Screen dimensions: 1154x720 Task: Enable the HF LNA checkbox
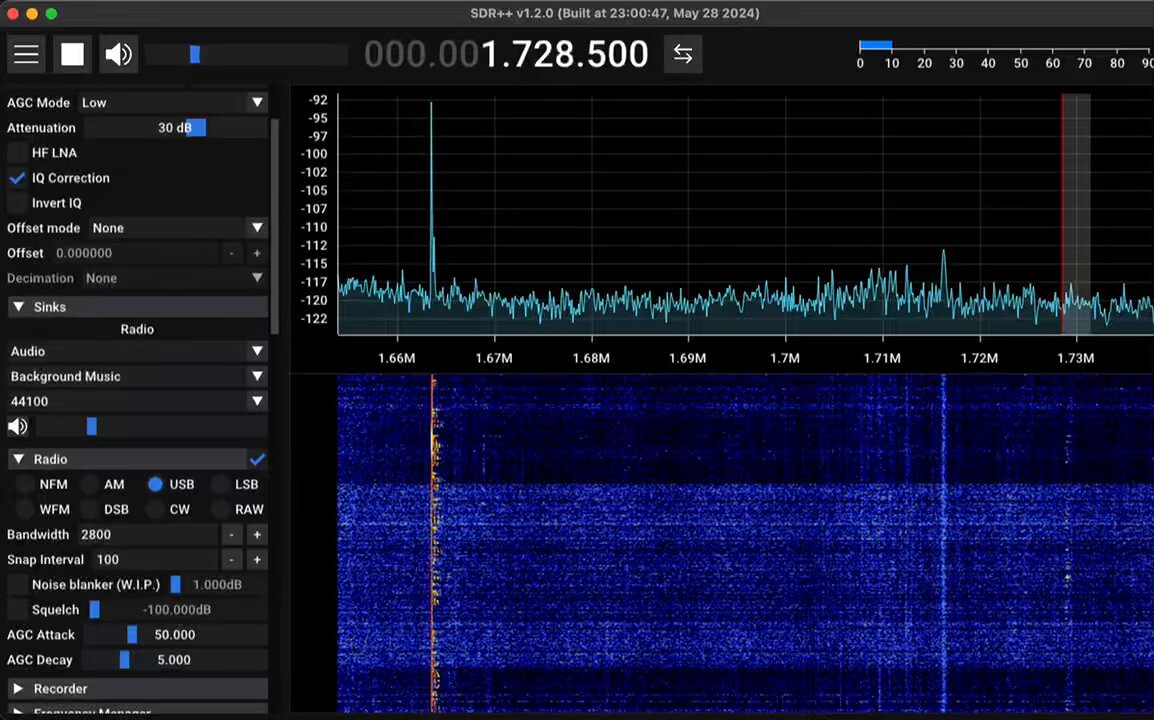pos(17,152)
